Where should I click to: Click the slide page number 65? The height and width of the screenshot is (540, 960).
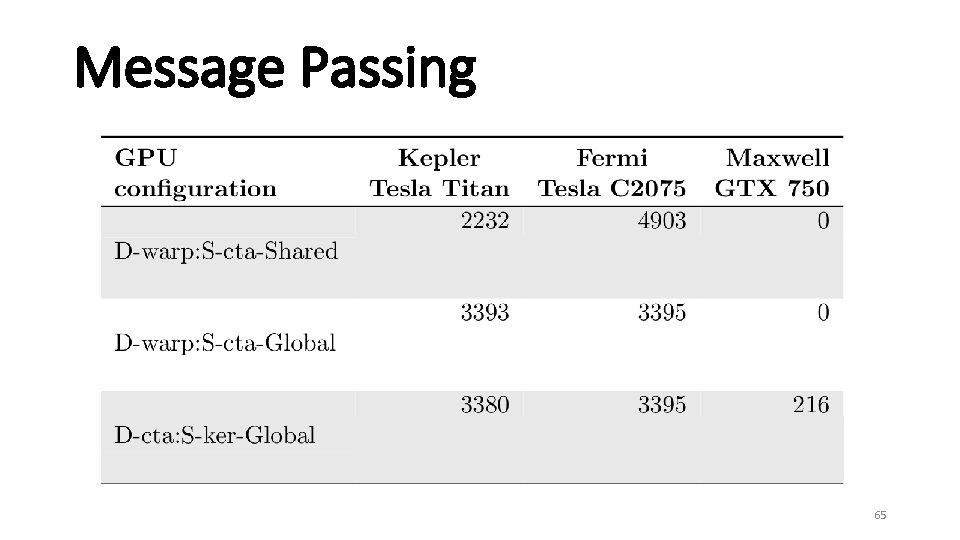pos(880,515)
